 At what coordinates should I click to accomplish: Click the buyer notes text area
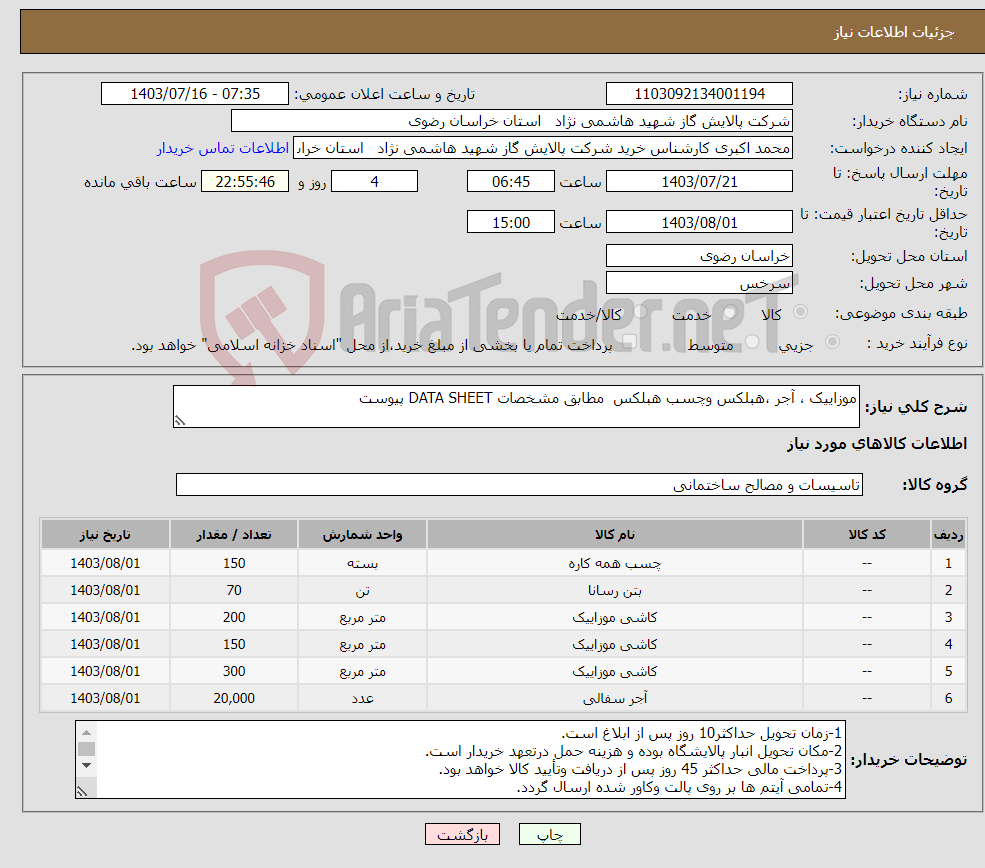tap(460, 760)
